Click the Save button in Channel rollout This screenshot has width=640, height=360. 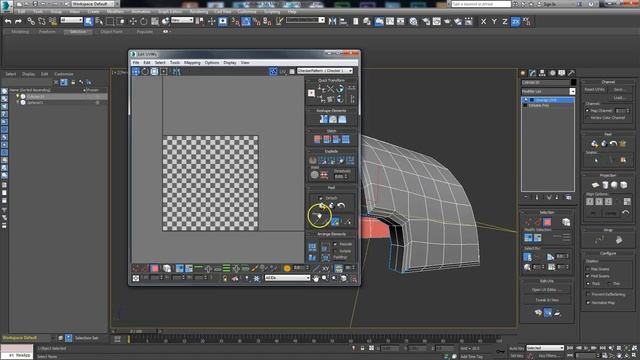pos(619,89)
